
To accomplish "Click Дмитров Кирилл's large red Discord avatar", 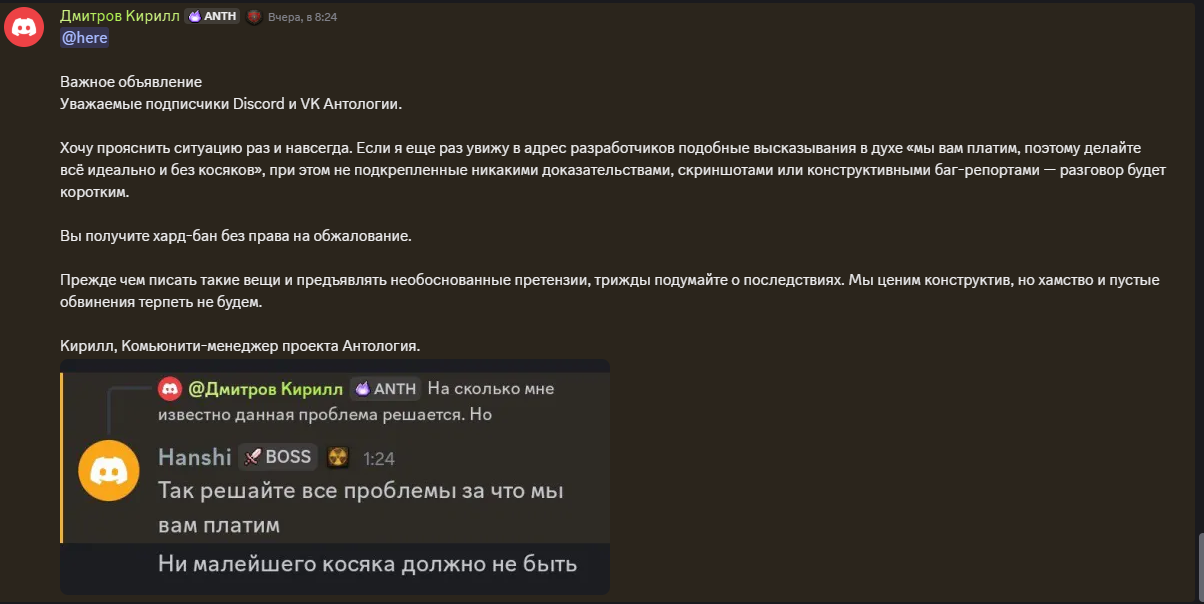I will pos(23,27).
